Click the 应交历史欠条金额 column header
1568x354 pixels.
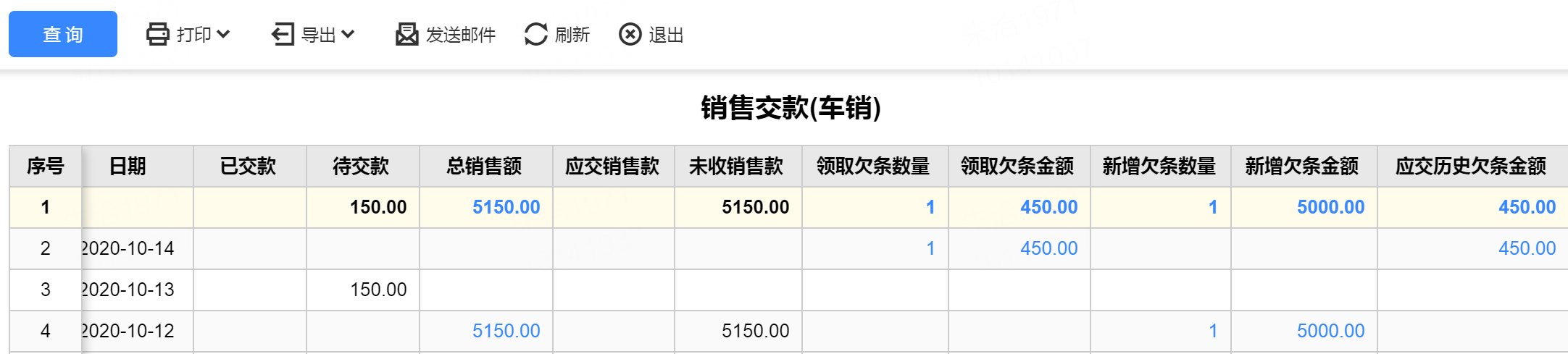[1471, 166]
